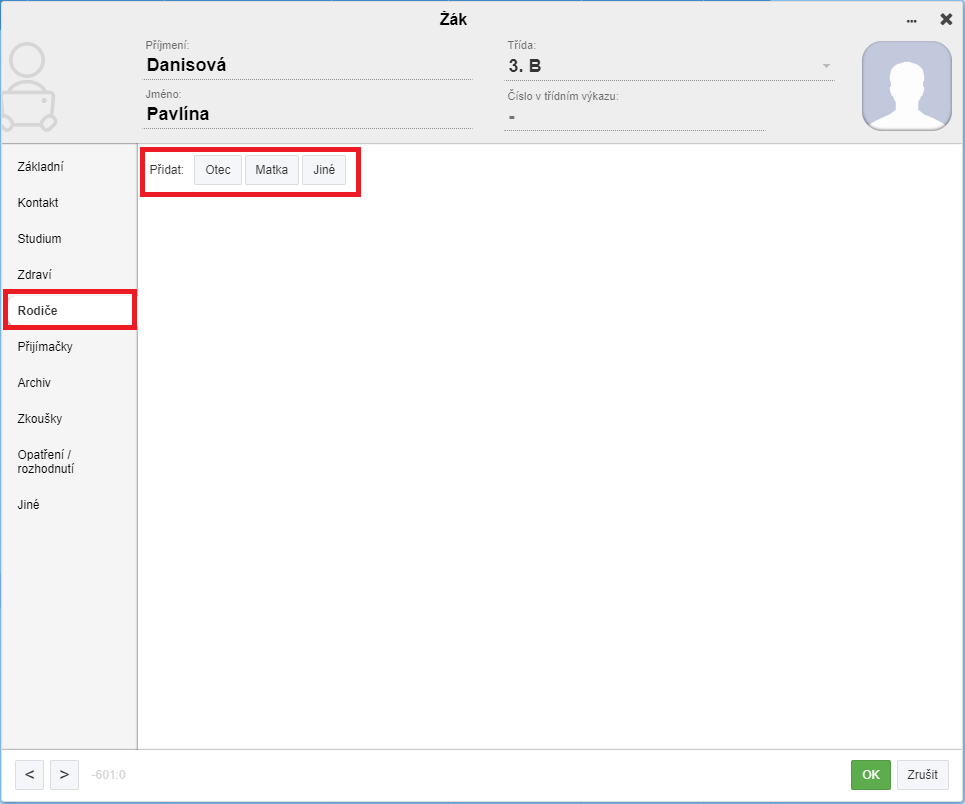
Task: Click the student profile photo placeholder
Action: pos(906,86)
